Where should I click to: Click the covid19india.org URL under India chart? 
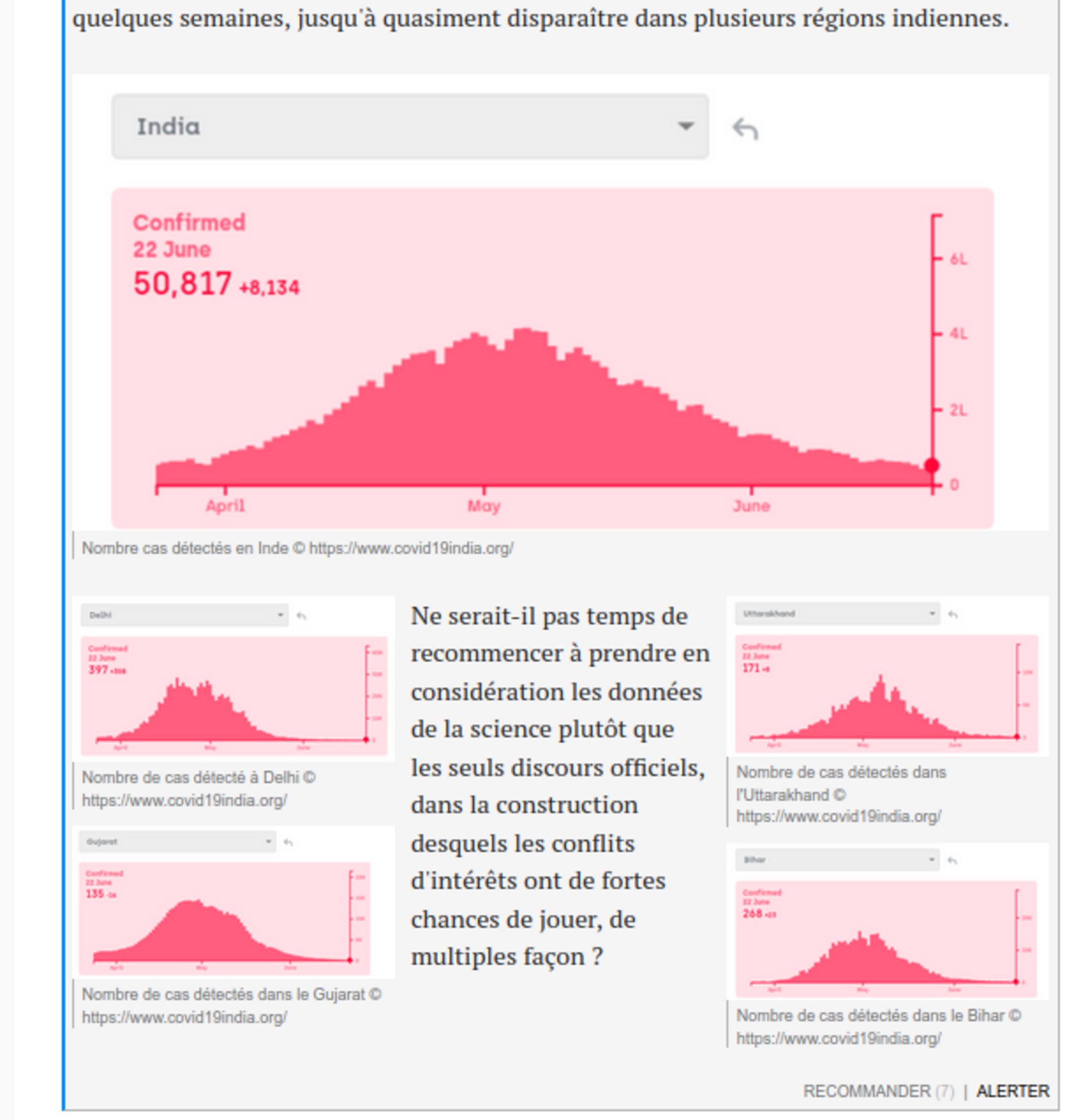pyautogui.click(x=411, y=548)
